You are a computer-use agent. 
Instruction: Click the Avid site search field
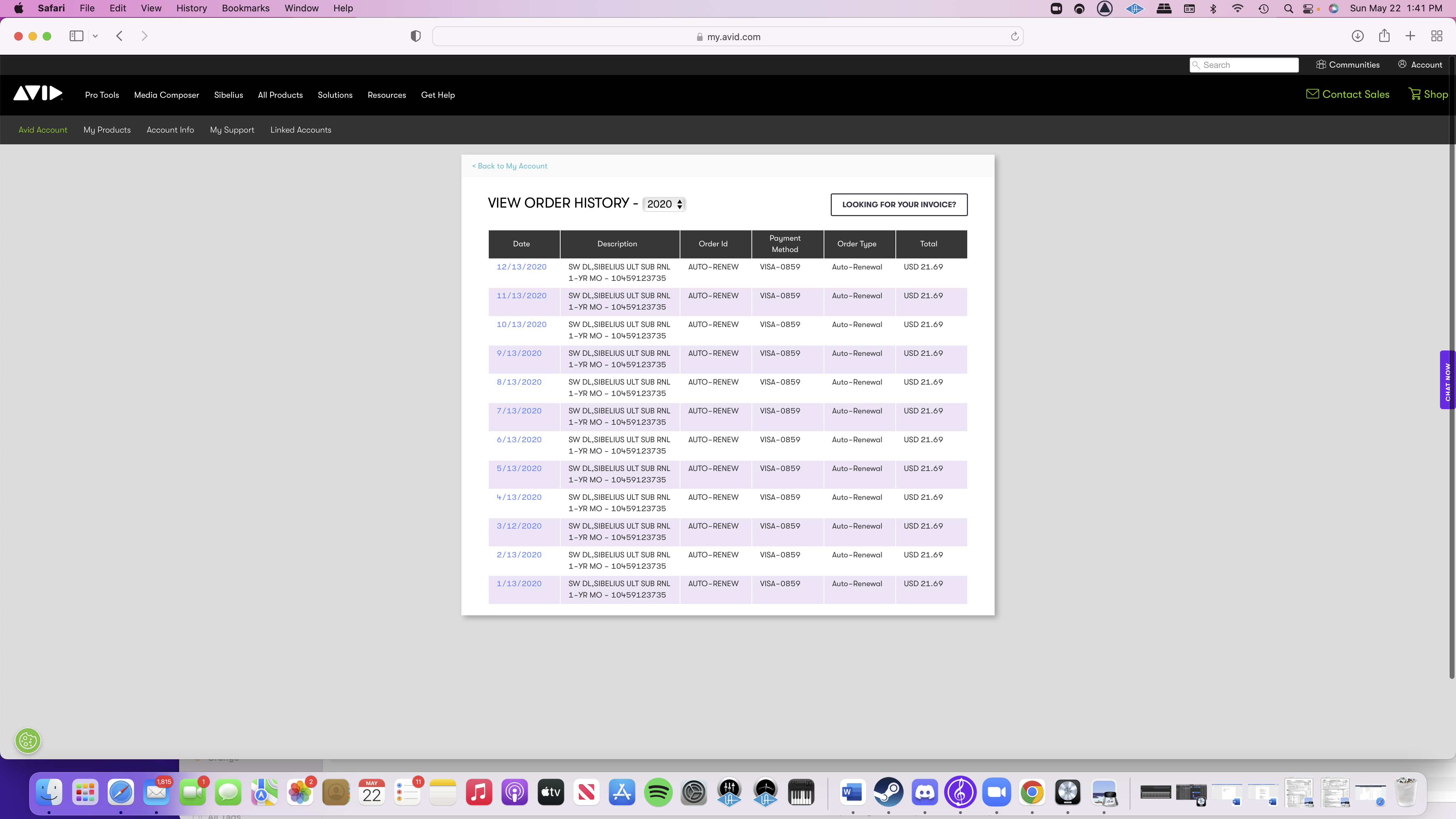[1244, 65]
